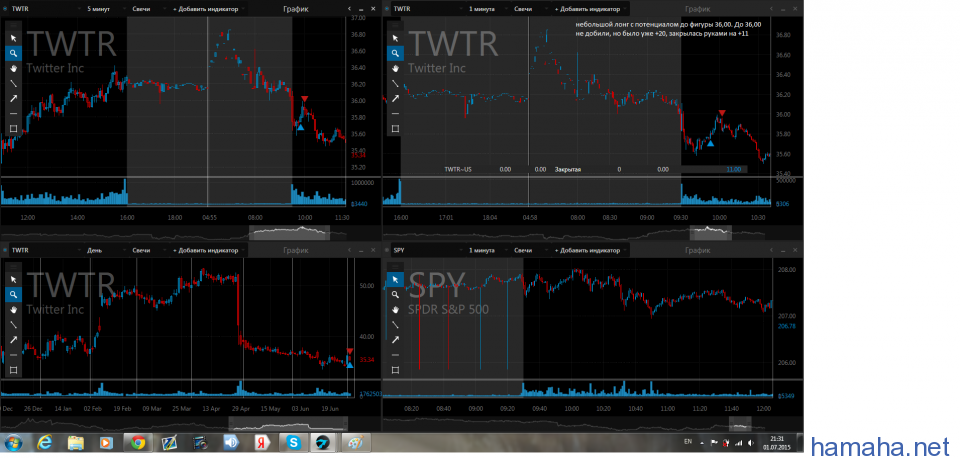The image size is (960, 458).
Task: Choose horizontal line tool in TWTR 1-minute chart
Action: (x=395, y=113)
